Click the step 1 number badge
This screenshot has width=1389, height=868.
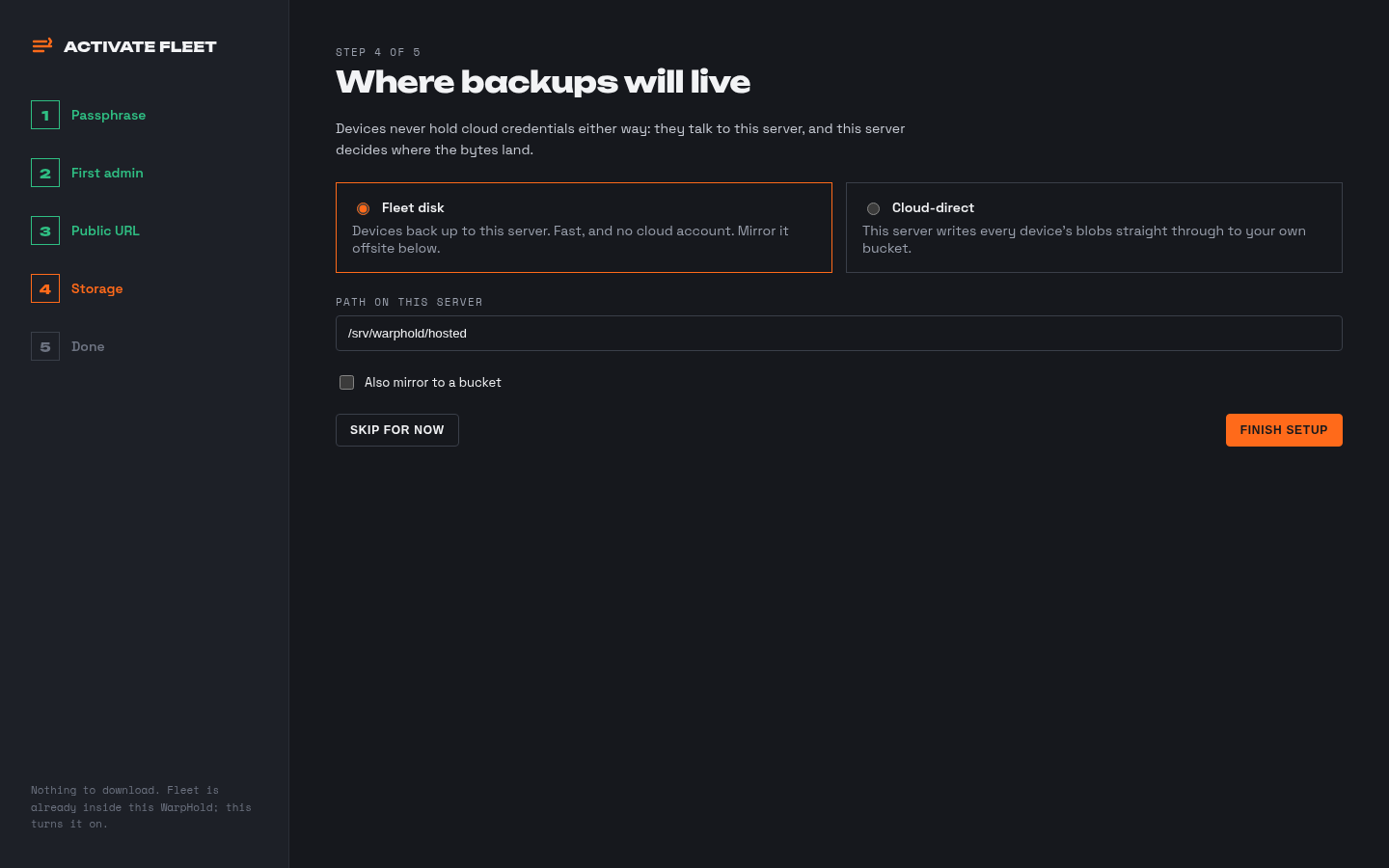click(x=45, y=115)
